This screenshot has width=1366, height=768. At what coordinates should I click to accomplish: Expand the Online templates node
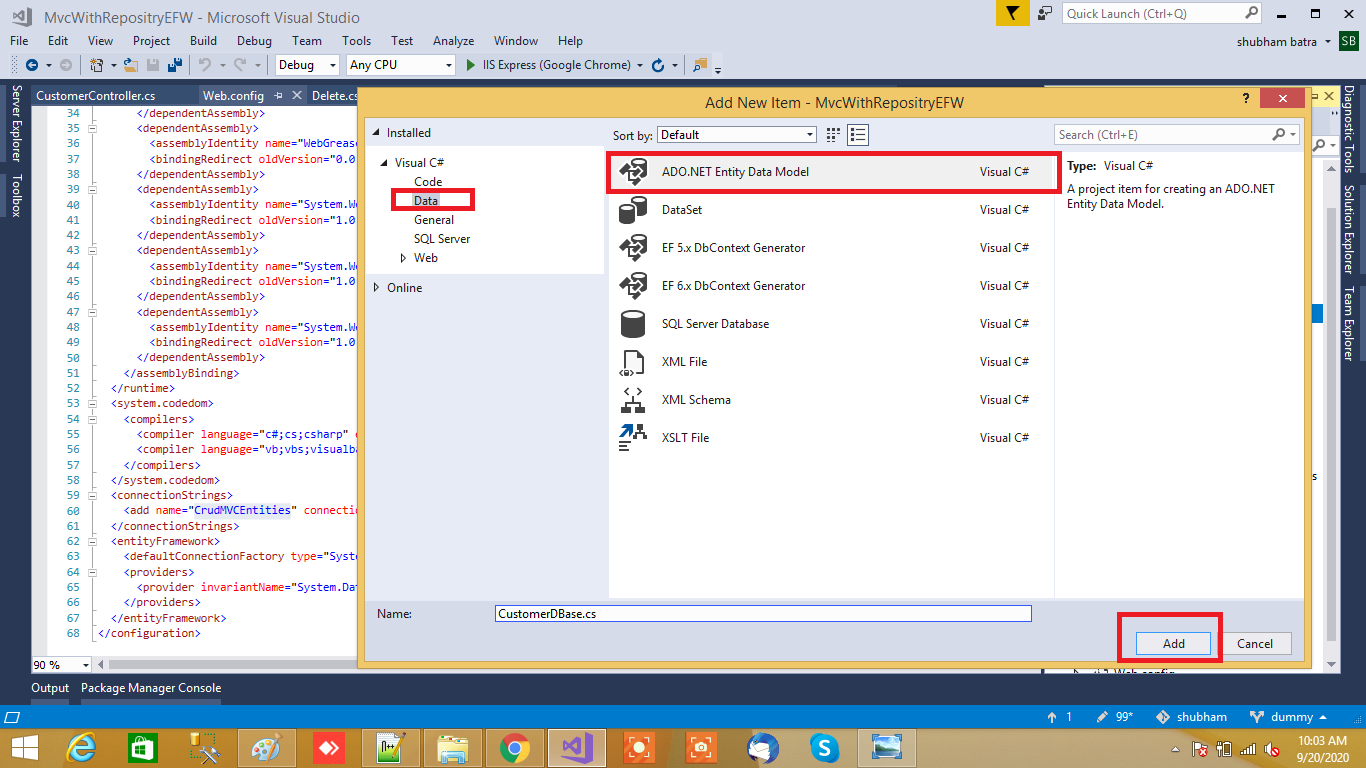tap(377, 288)
